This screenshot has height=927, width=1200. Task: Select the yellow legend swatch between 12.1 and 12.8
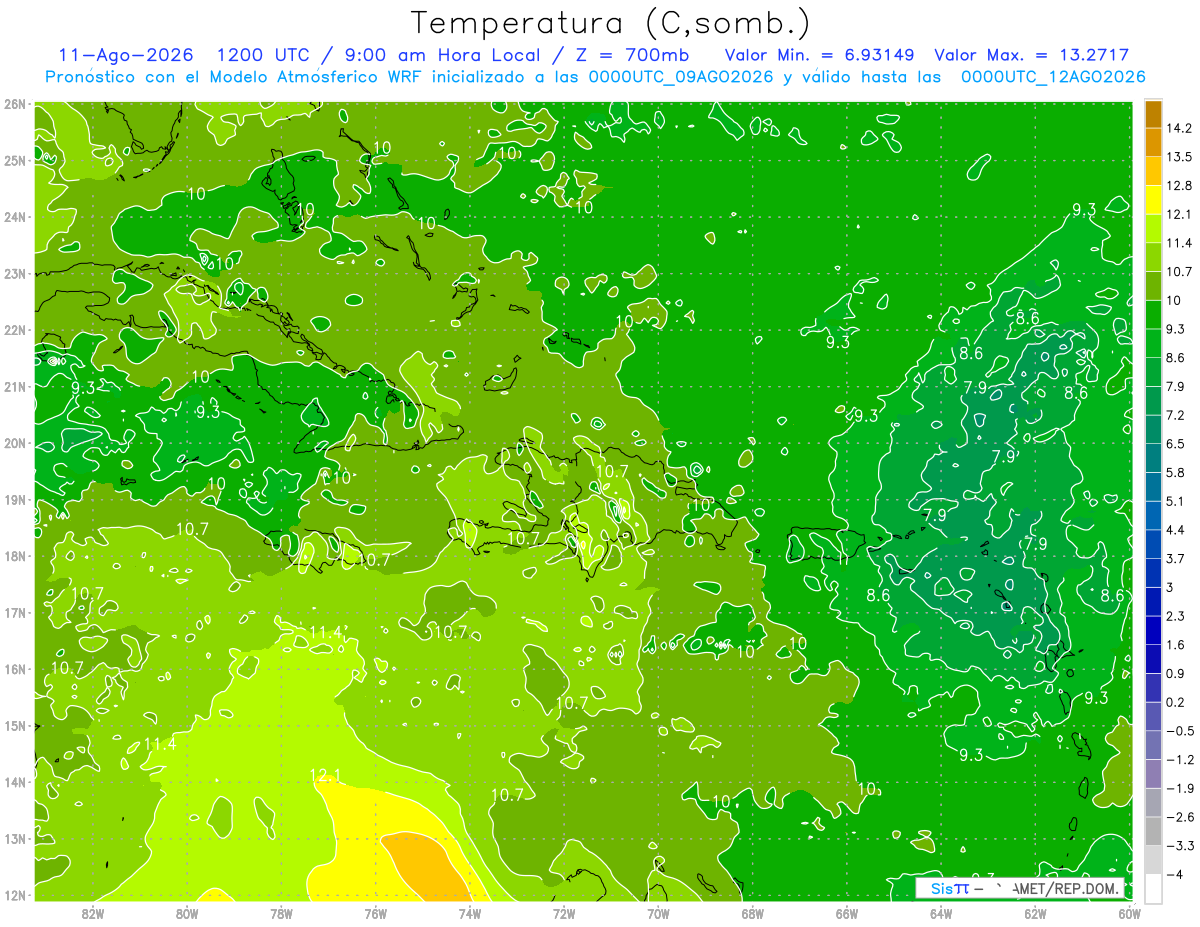pyautogui.click(x=1153, y=200)
